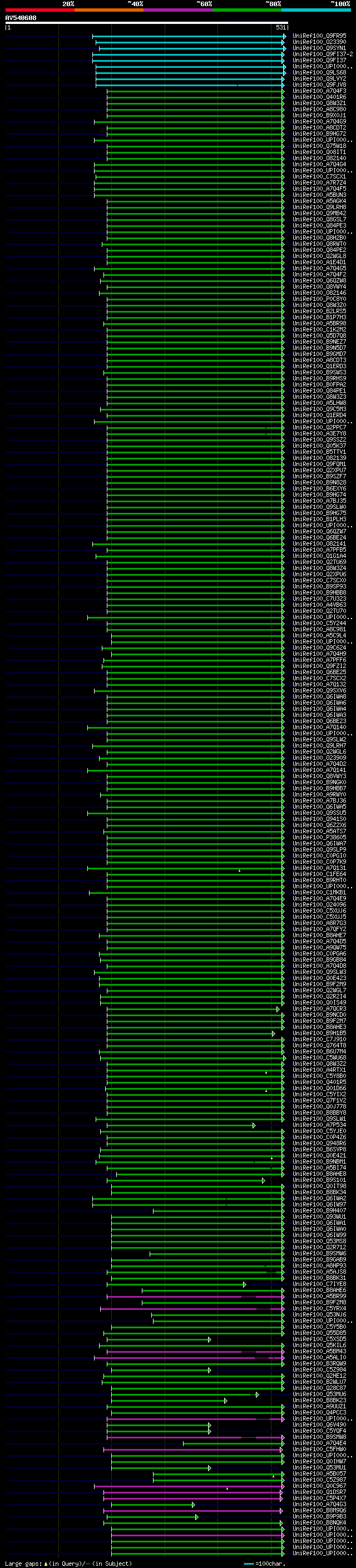Open hit UniRef100_O23390
This screenshot has height=1568, width=356.
tap(319, 42)
